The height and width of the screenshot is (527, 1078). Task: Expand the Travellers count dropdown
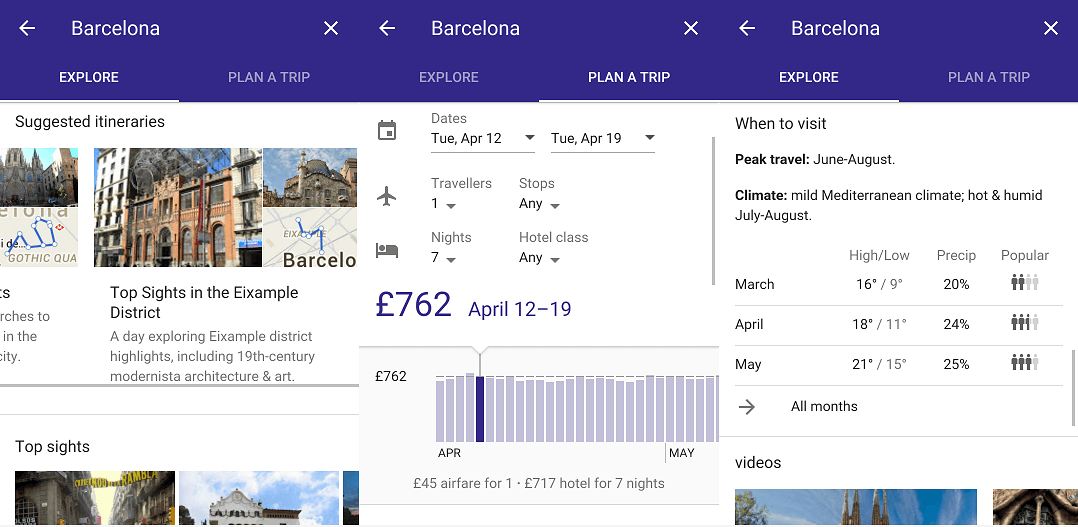pyautogui.click(x=443, y=204)
